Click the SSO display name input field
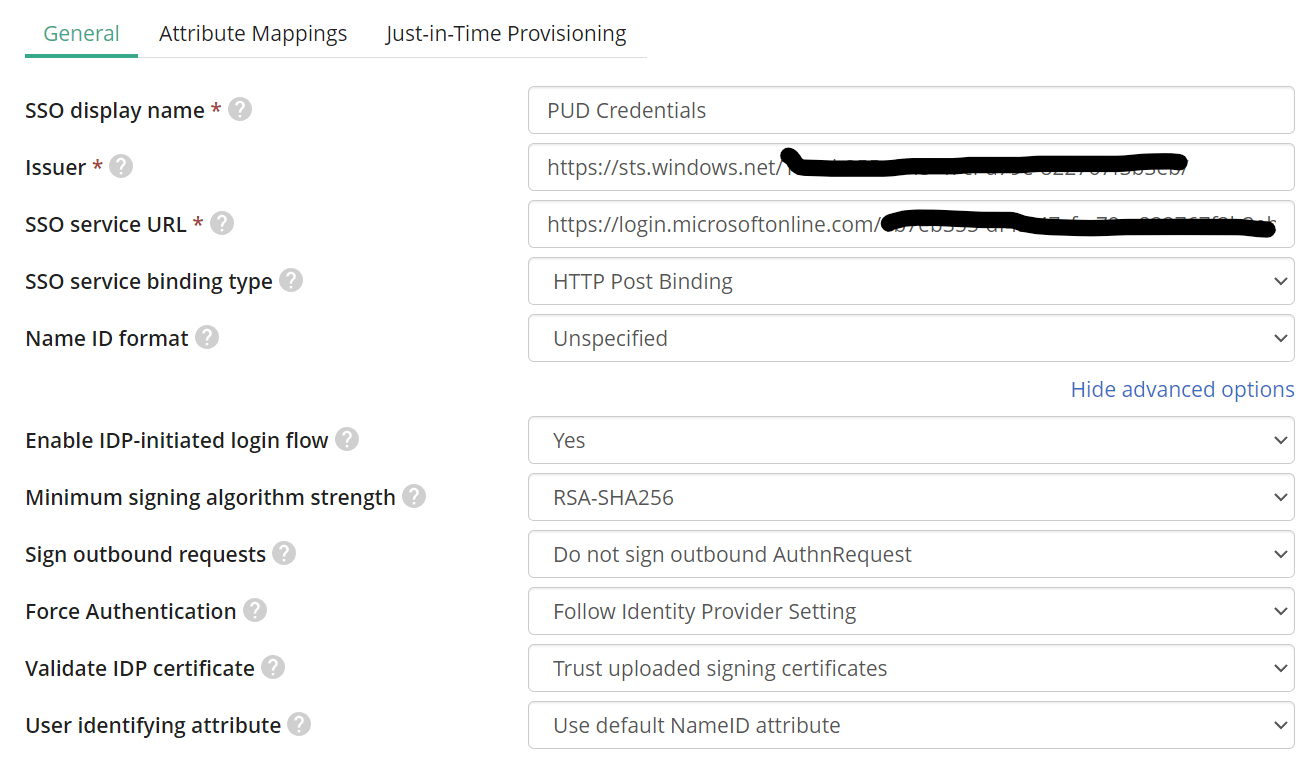Screen dimensions: 1312x763 [x=911, y=110]
